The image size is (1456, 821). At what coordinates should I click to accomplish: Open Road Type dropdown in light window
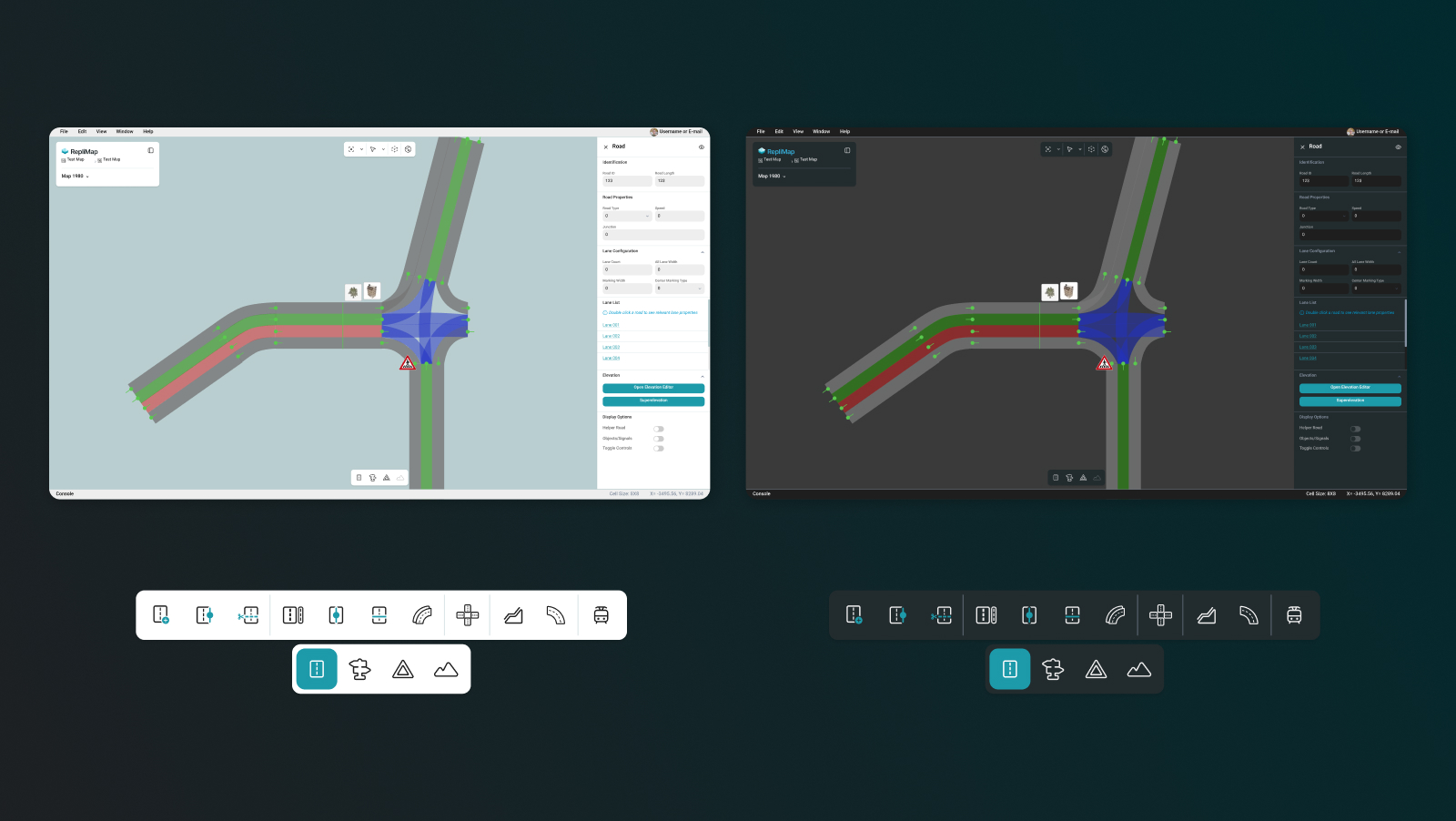627,216
